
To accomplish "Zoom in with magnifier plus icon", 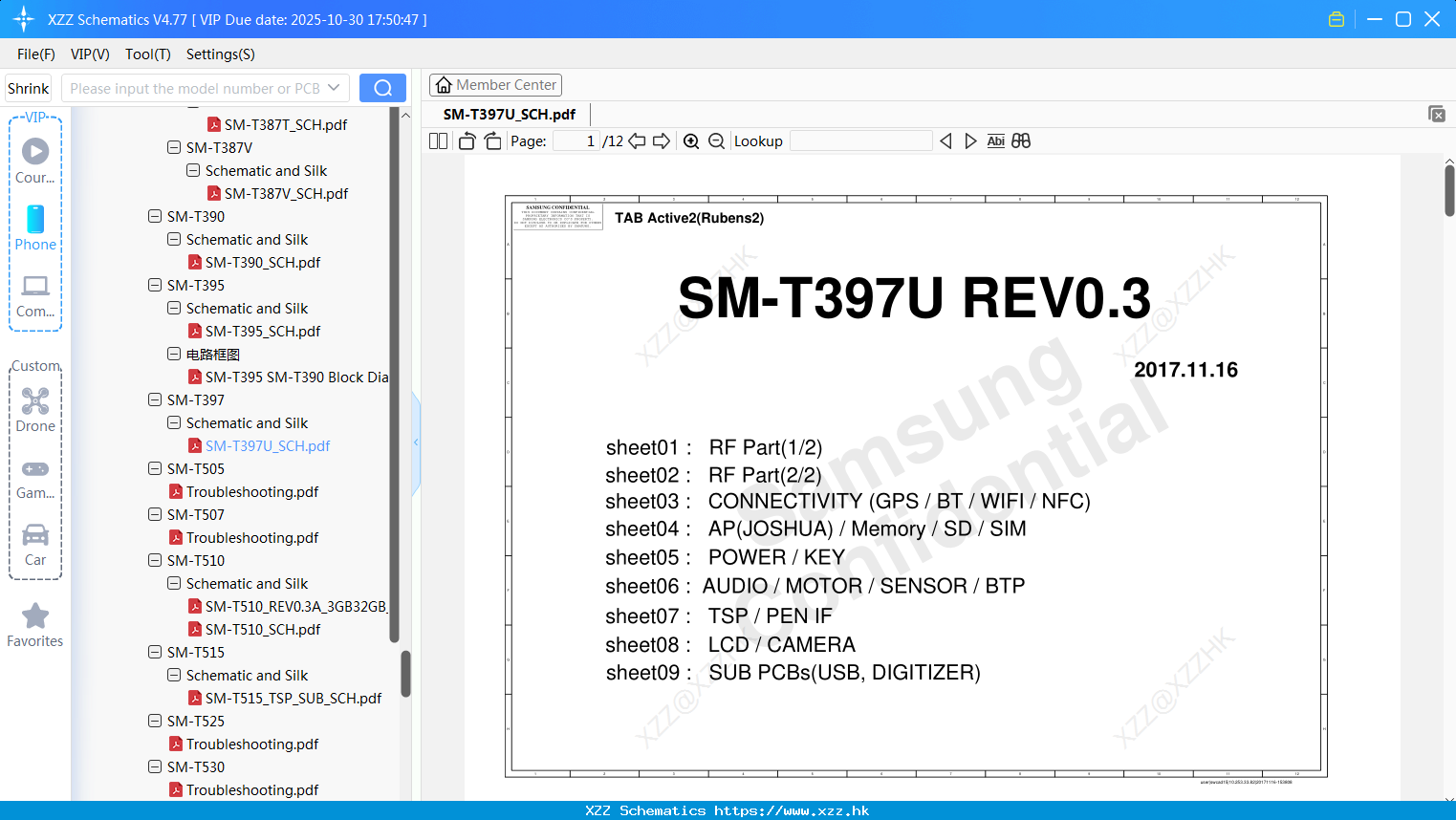I will pos(691,140).
